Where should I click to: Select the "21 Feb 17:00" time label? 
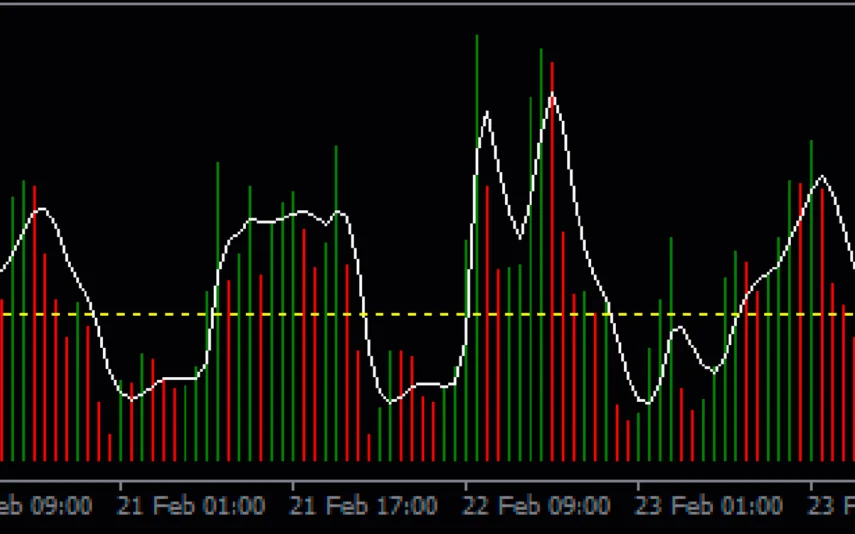pyautogui.click(x=364, y=505)
